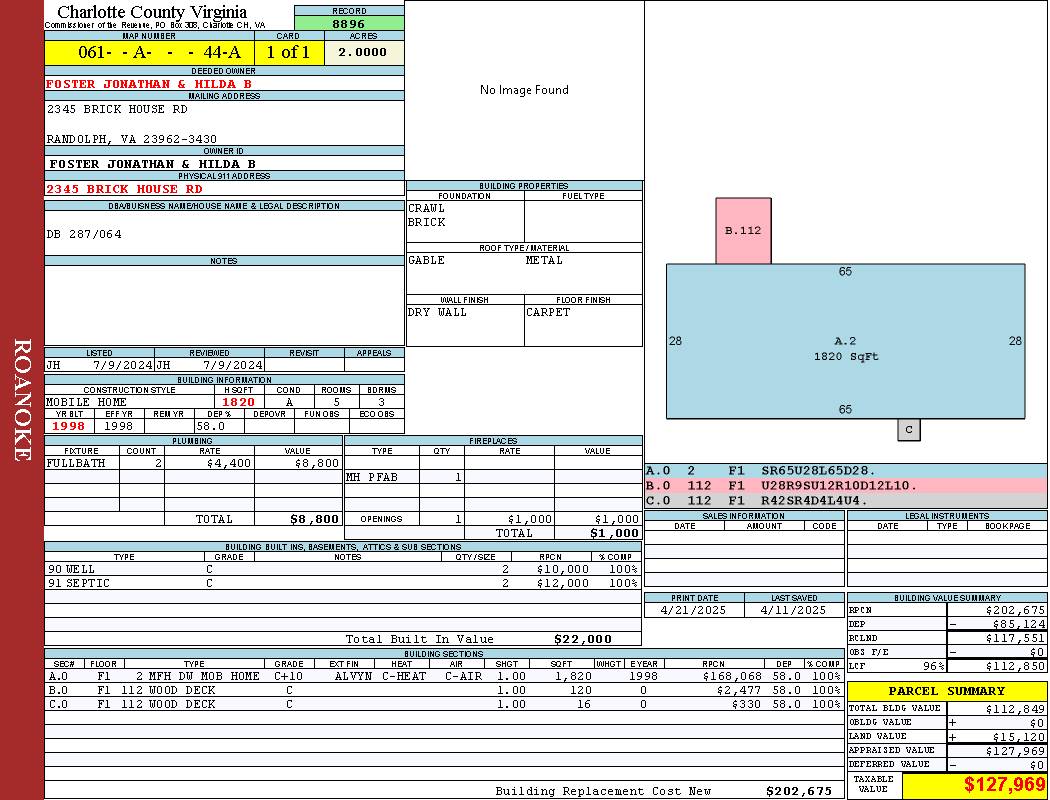Image resolution: width=1050 pixels, height=800 pixels.
Task: Click the red taxable value $127,969
Action: (x=1004, y=785)
